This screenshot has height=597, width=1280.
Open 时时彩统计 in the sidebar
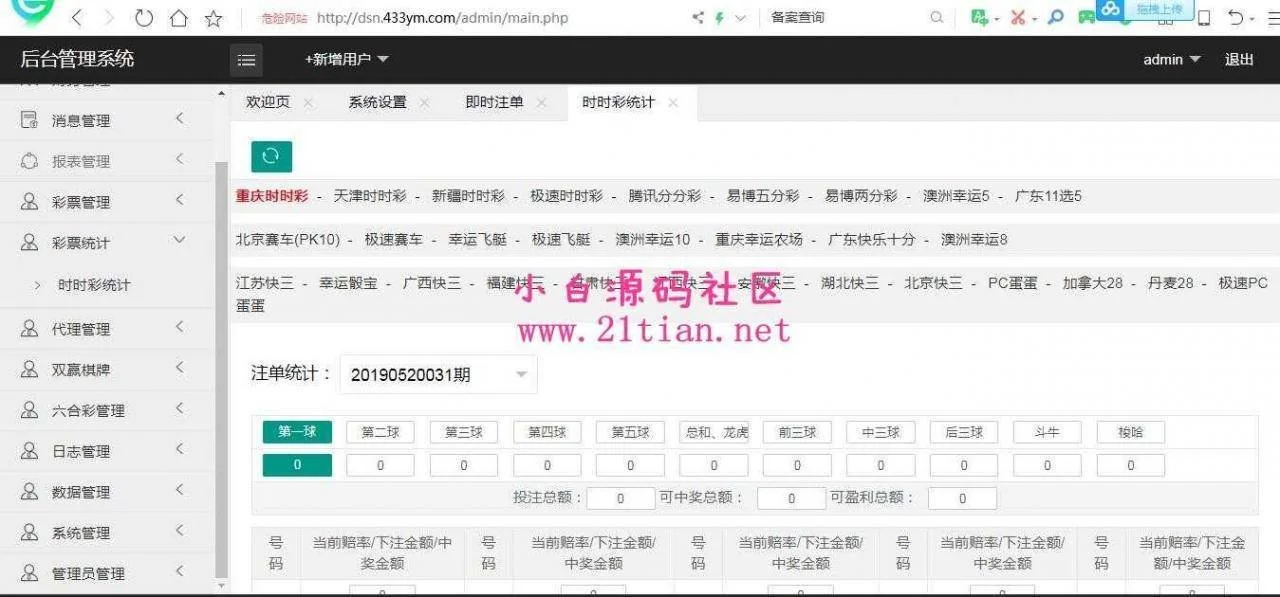(x=94, y=285)
